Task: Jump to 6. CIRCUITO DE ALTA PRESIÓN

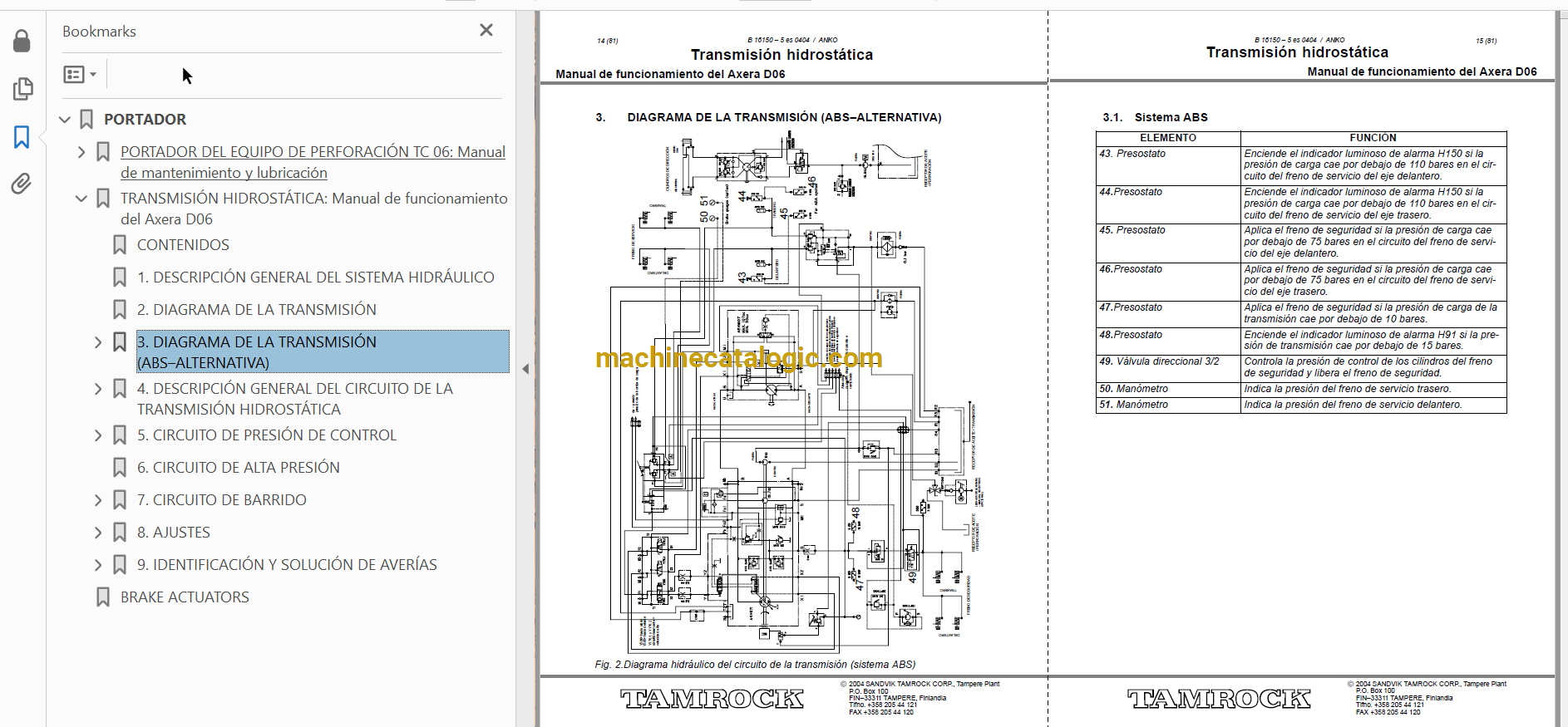Action: click(x=239, y=468)
